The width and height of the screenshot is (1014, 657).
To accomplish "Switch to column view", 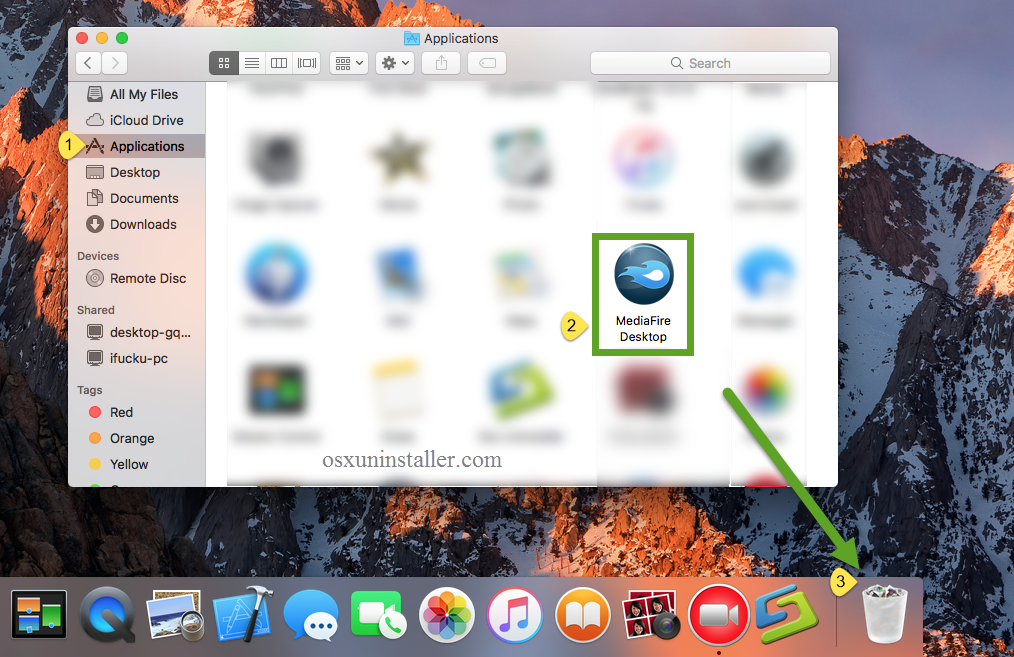I will [278, 62].
